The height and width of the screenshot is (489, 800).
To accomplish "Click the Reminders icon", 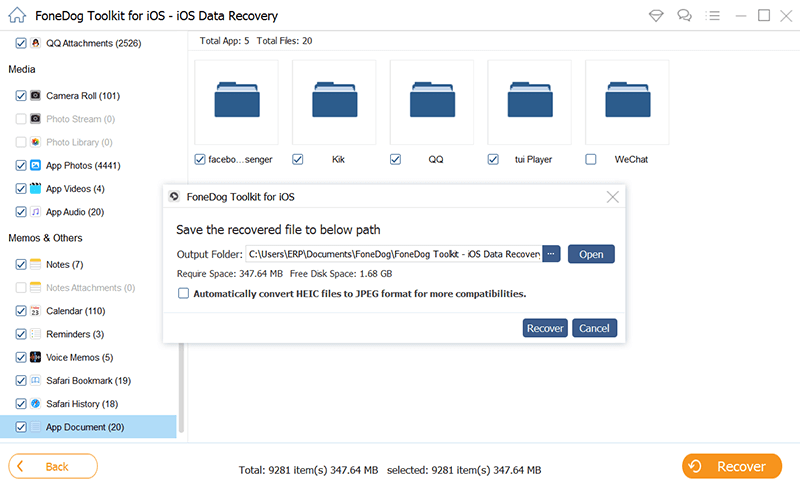I will click(x=35, y=334).
